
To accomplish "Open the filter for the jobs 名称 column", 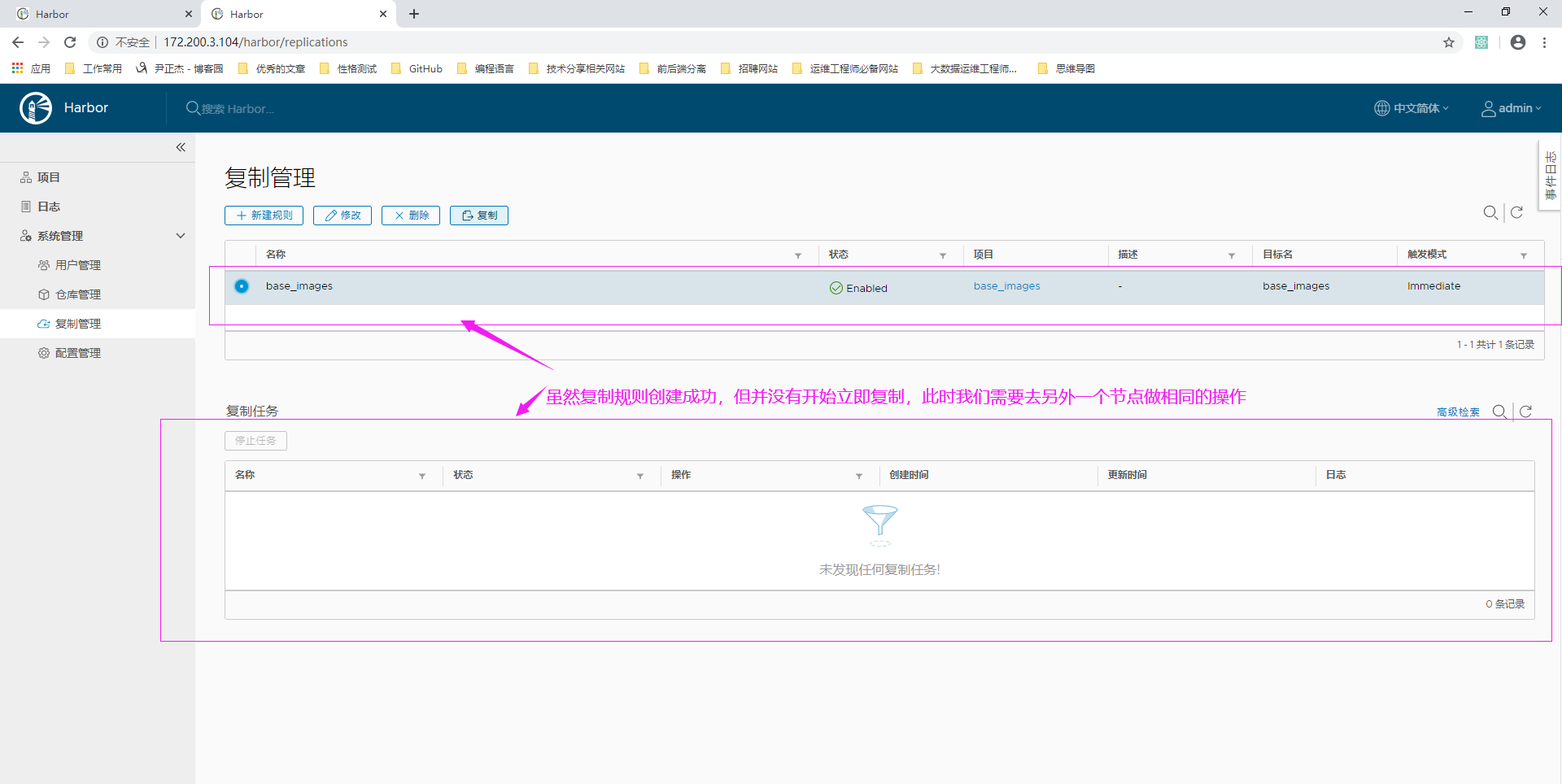I will pyautogui.click(x=422, y=476).
